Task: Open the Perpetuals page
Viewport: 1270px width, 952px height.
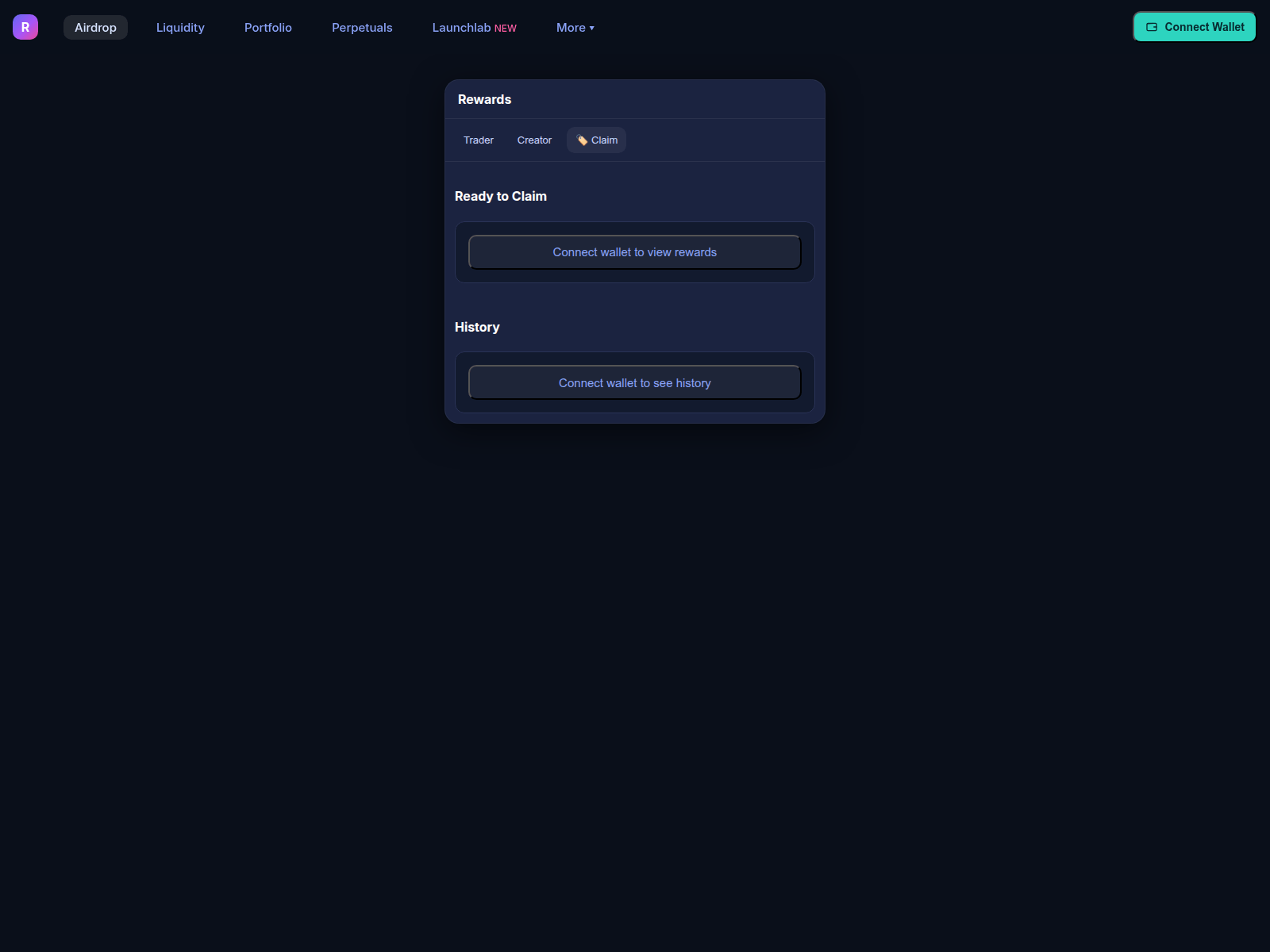Action: point(362,27)
